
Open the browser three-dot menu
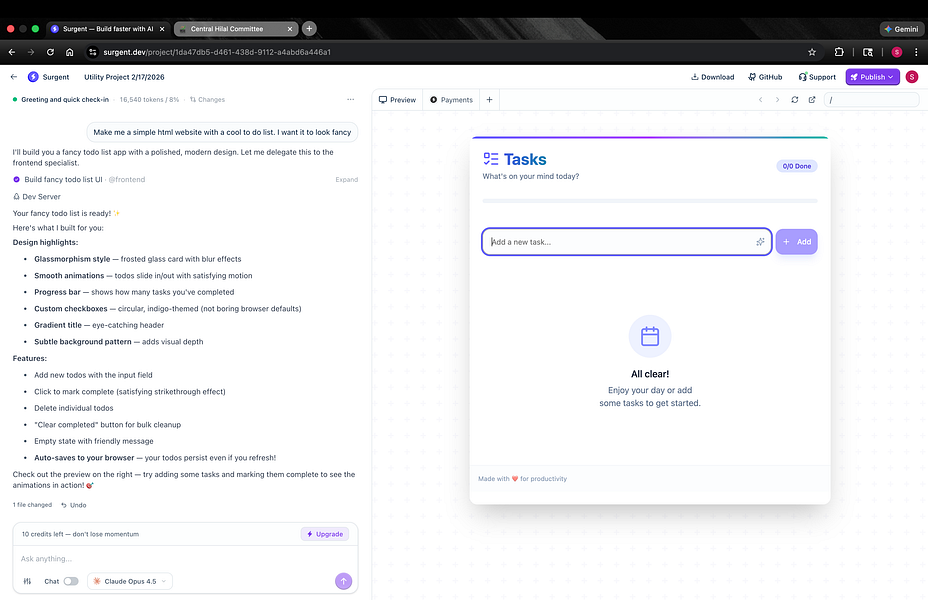click(x=916, y=52)
